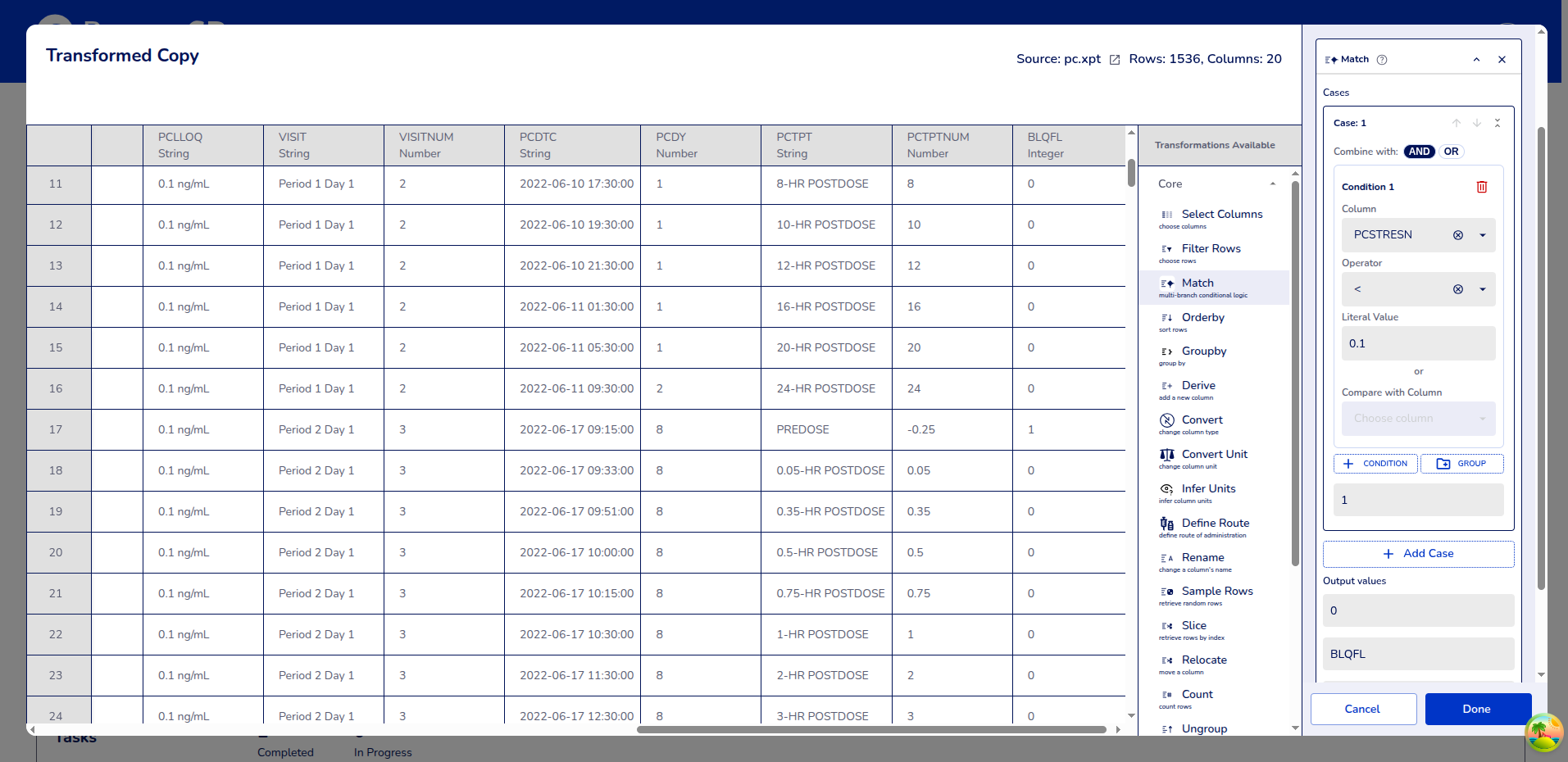Open the PCSTRESN column dropdown

[x=1482, y=235]
